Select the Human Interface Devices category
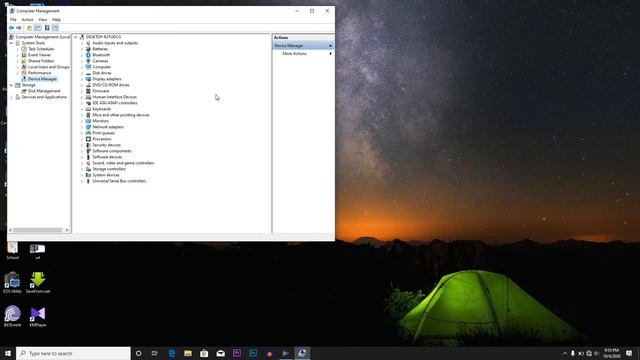Screen dimensions: 640x360 coord(114,97)
